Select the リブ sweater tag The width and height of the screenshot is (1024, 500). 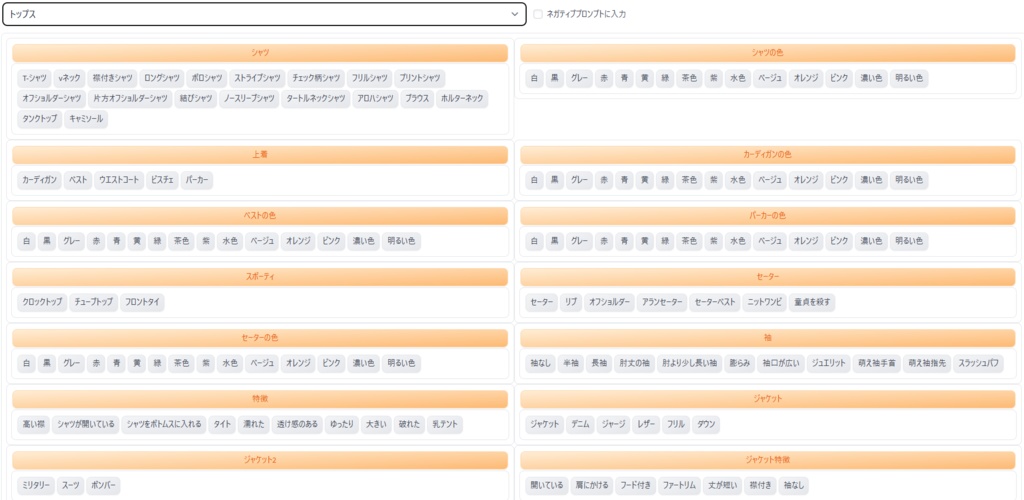point(571,302)
